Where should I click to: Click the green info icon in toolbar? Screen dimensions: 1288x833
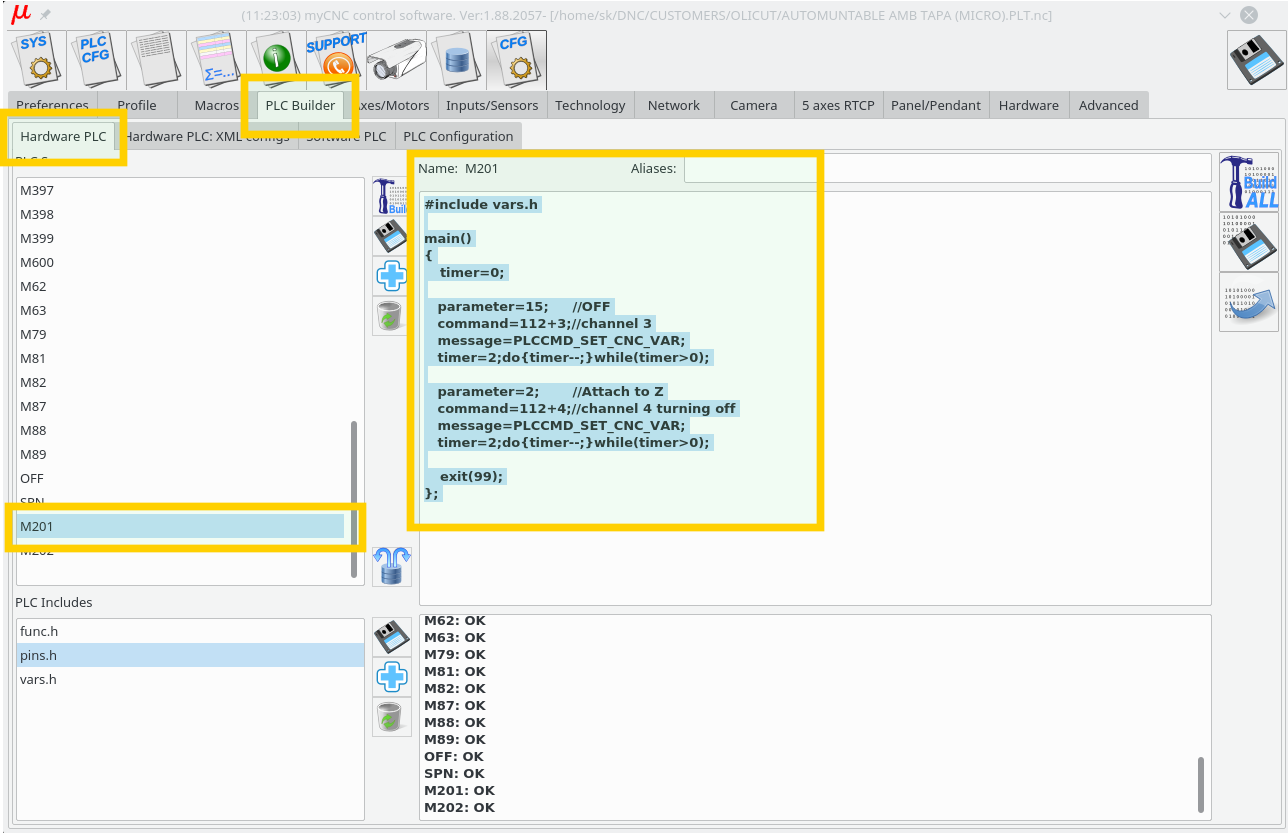click(276, 59)
